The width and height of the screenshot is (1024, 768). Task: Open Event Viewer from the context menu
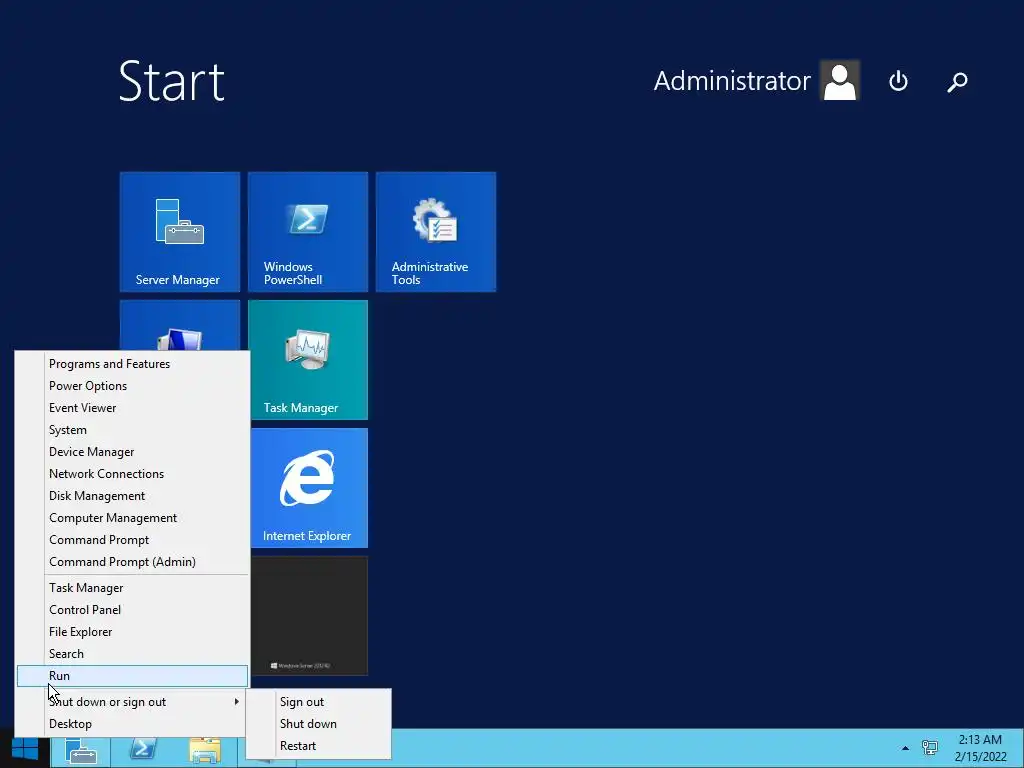point(132,408)
